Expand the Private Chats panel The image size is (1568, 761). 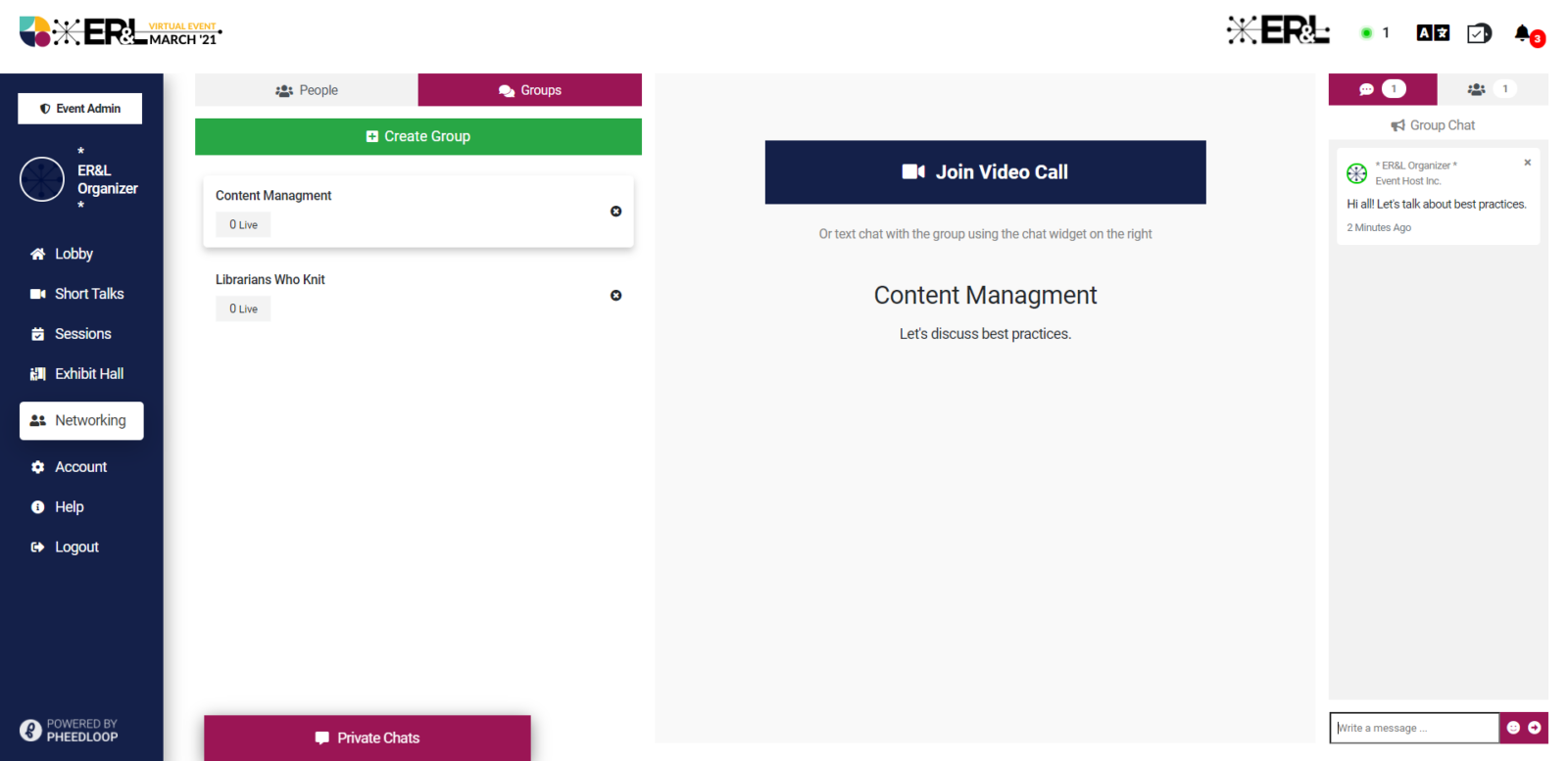click(367, 737)
